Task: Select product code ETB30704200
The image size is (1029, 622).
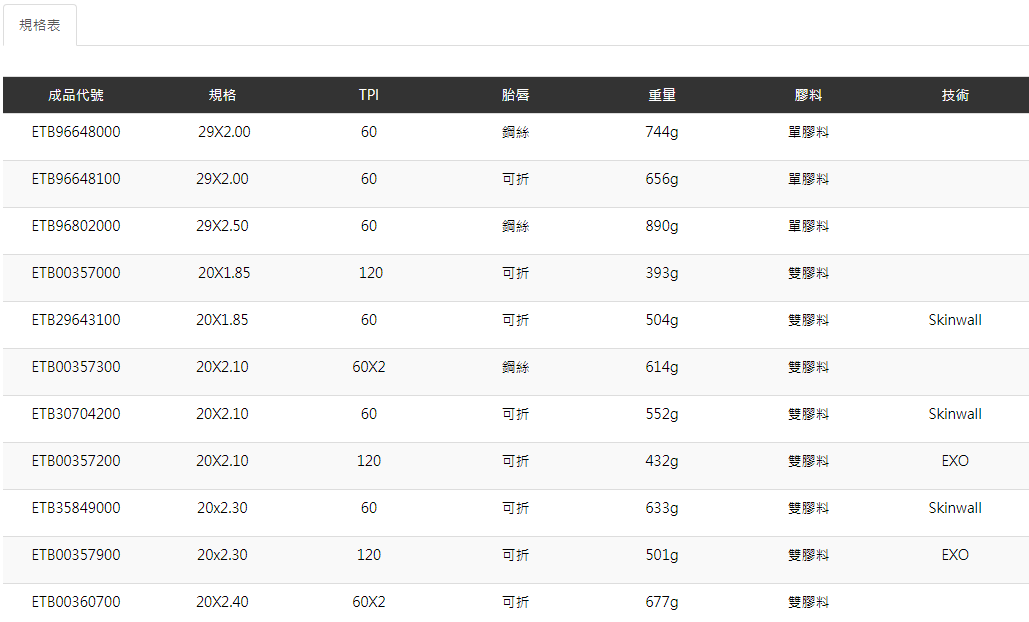Action: pos(76,414)
